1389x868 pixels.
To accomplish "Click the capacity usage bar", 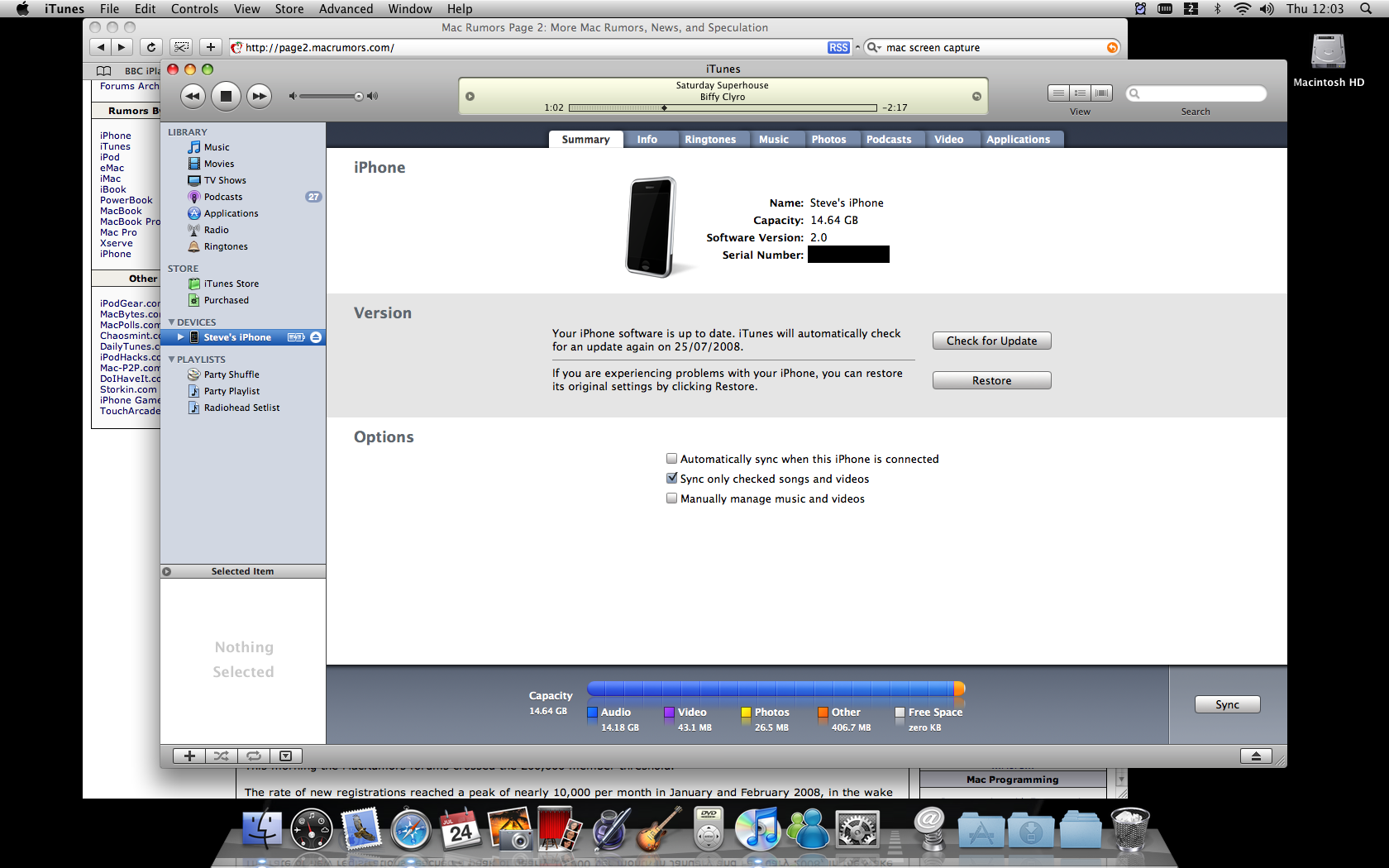I will pos(776,689).
